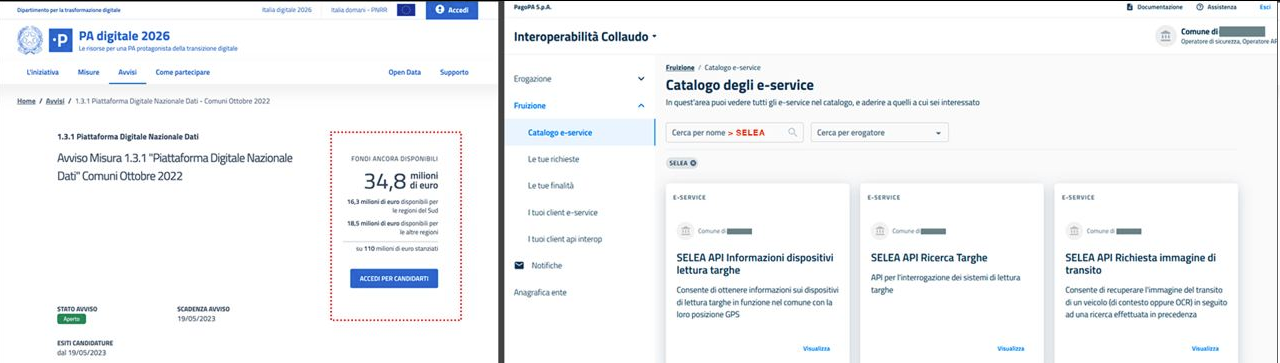Click the Comune institution icon in header
Image resolution: width=1280 pixels, height=363 pixels.
(x=1165, y=36)
